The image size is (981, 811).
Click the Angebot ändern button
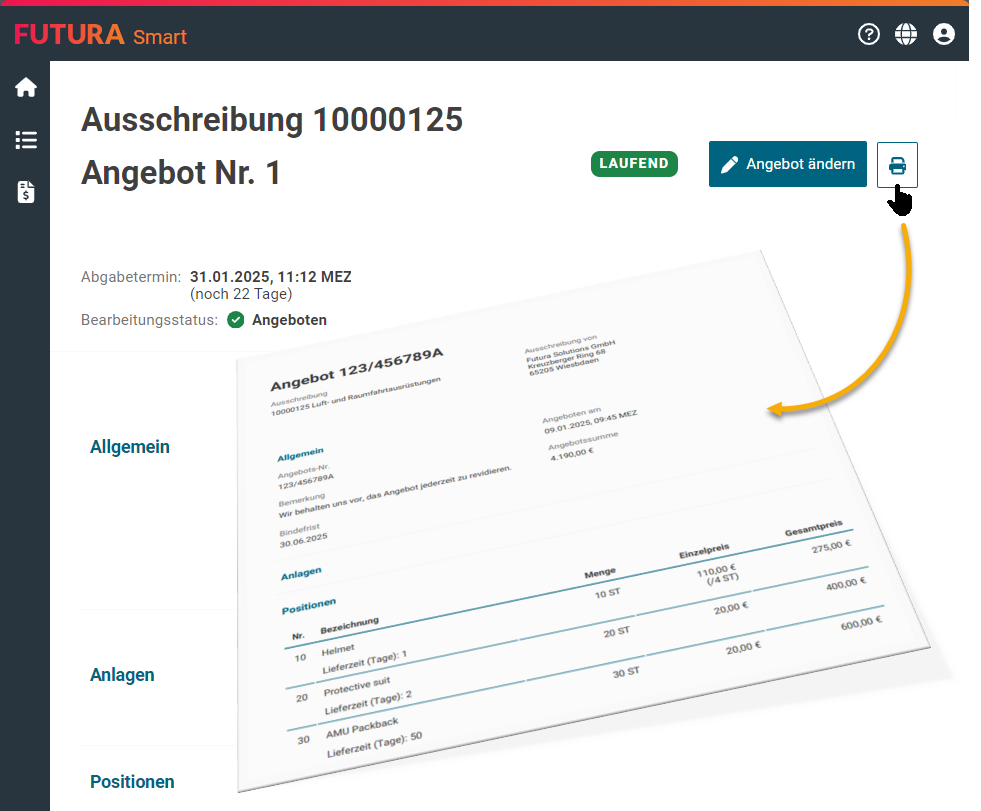pyautogui.click(x=787, y=164)
